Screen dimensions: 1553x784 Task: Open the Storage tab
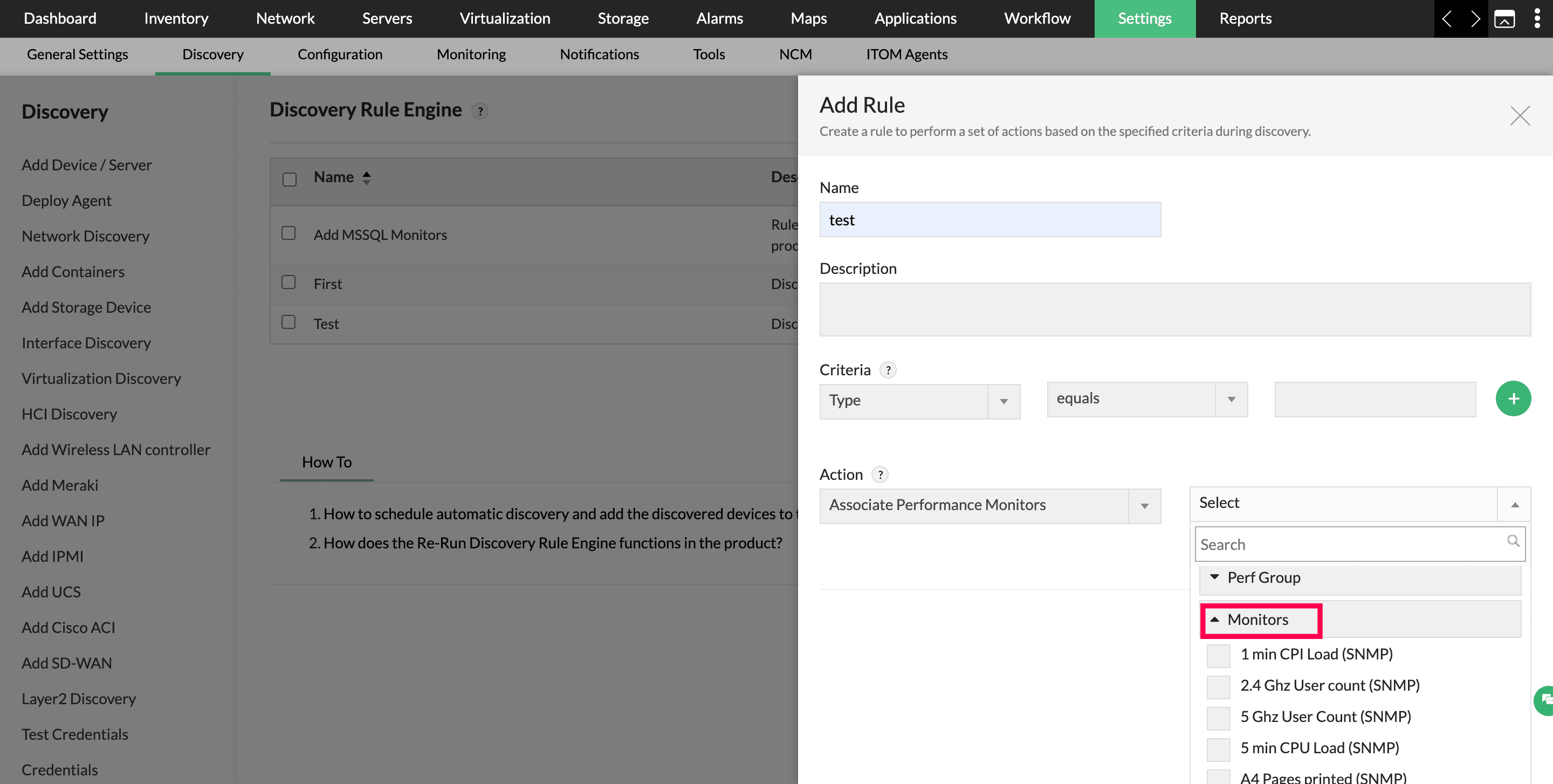623,19
